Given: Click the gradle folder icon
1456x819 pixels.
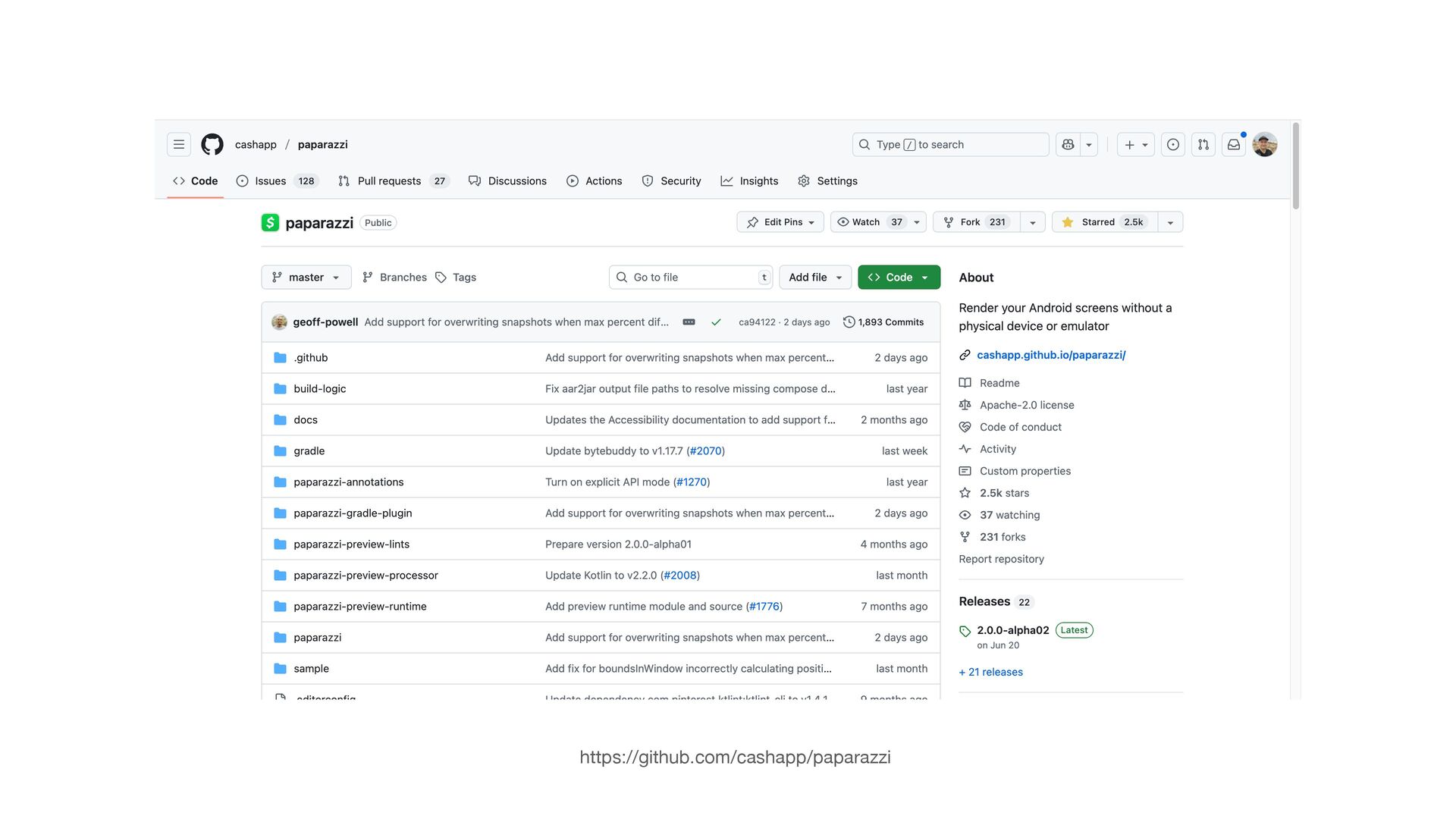Looking at the screenshot, I should (x=280, y=451).
